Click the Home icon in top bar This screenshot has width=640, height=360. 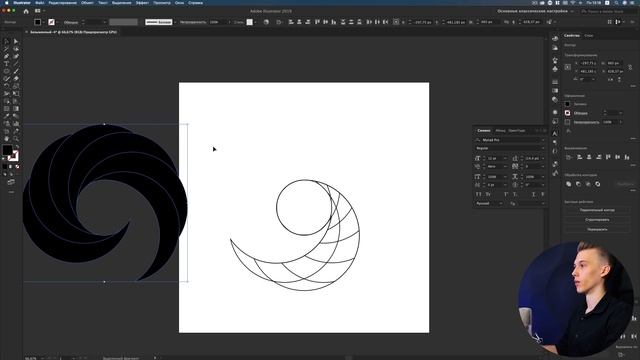click(x=26, y=11)
